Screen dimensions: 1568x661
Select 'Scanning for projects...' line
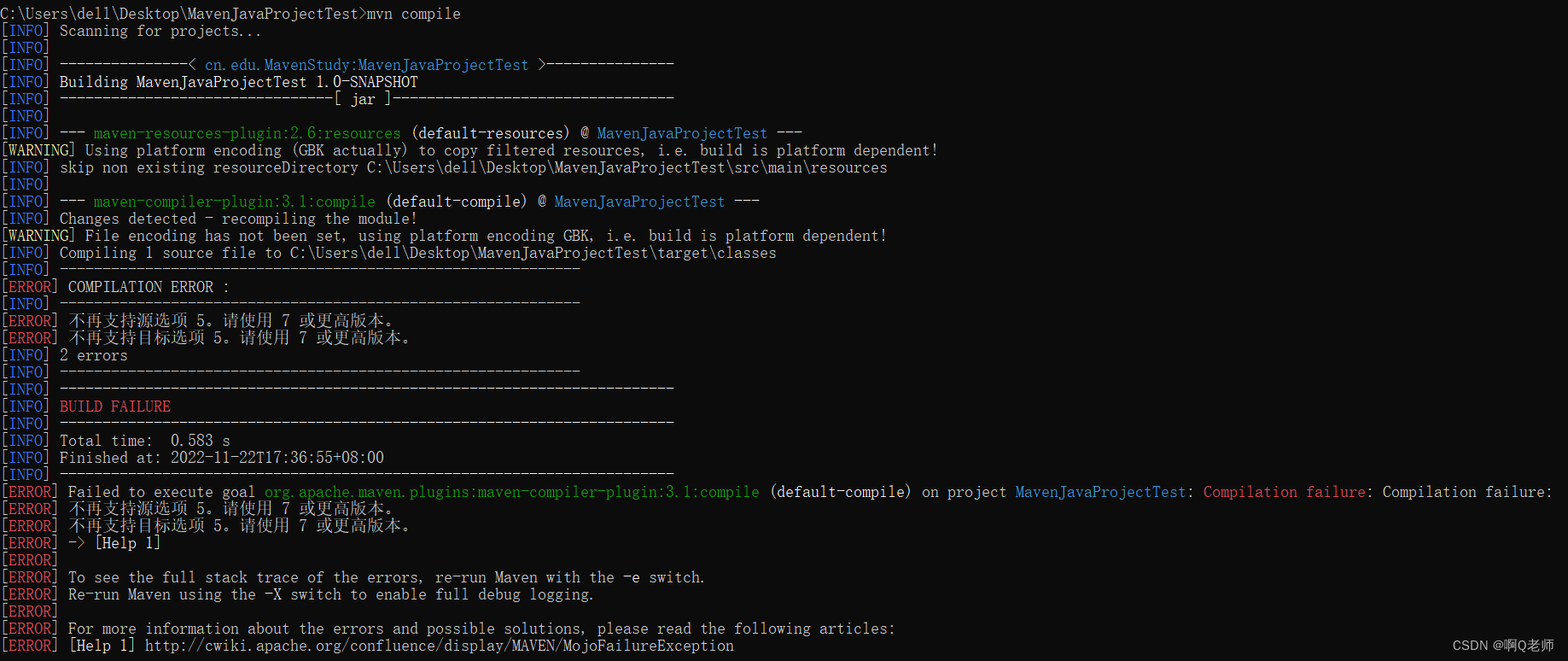pos(160,31)
